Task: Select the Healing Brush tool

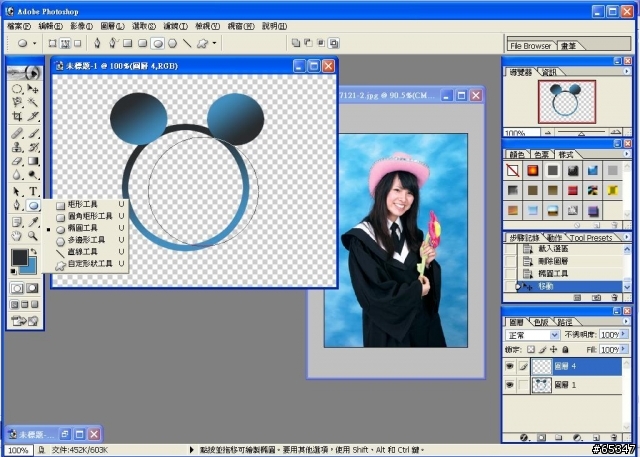Action: pyautogui.click(x=17, y=133)
